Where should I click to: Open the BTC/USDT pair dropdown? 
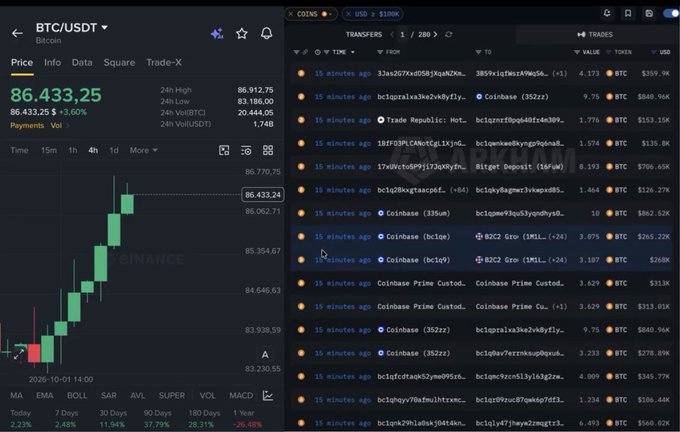[105, 27]
